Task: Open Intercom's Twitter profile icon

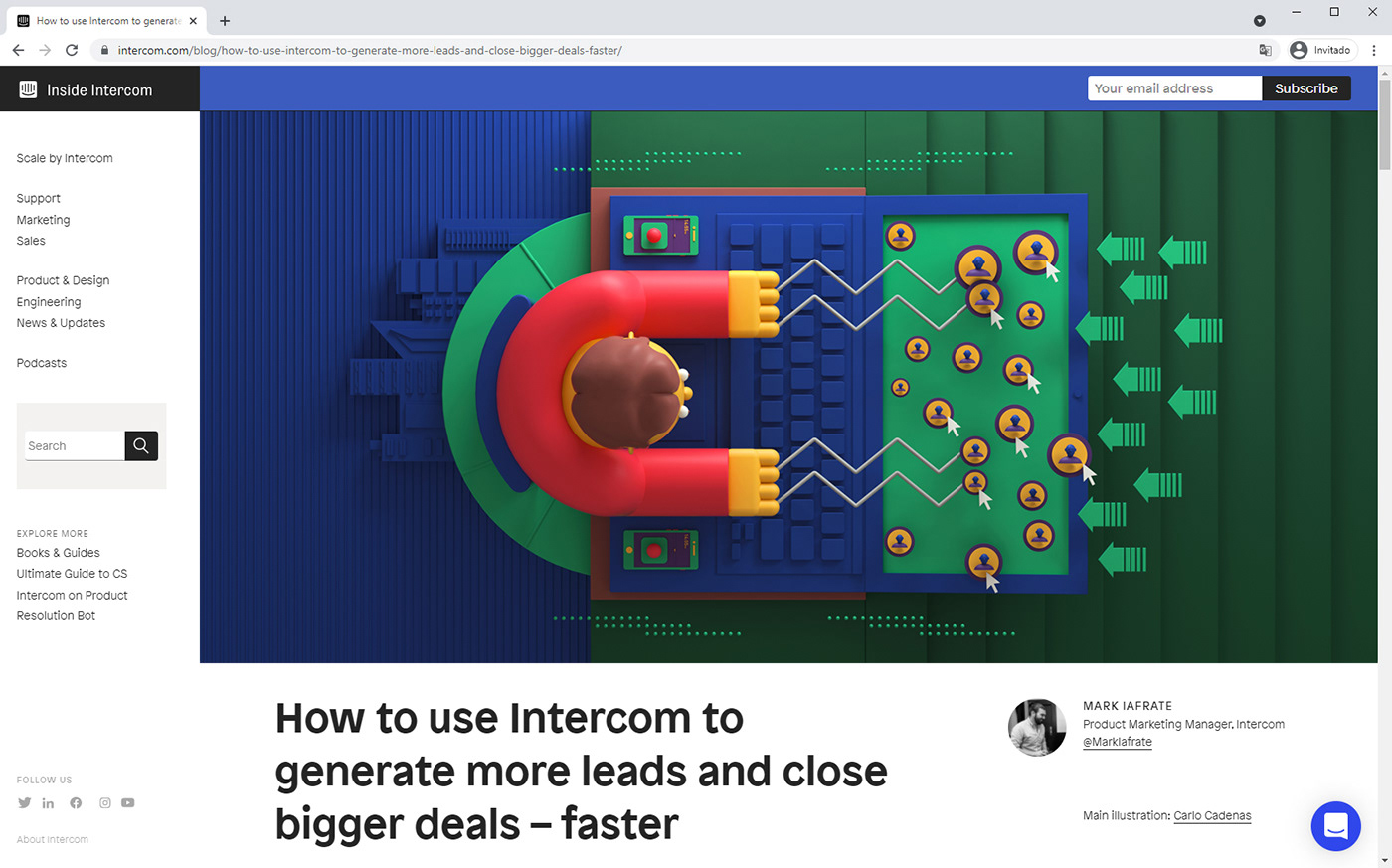Action: pos(24,803)
